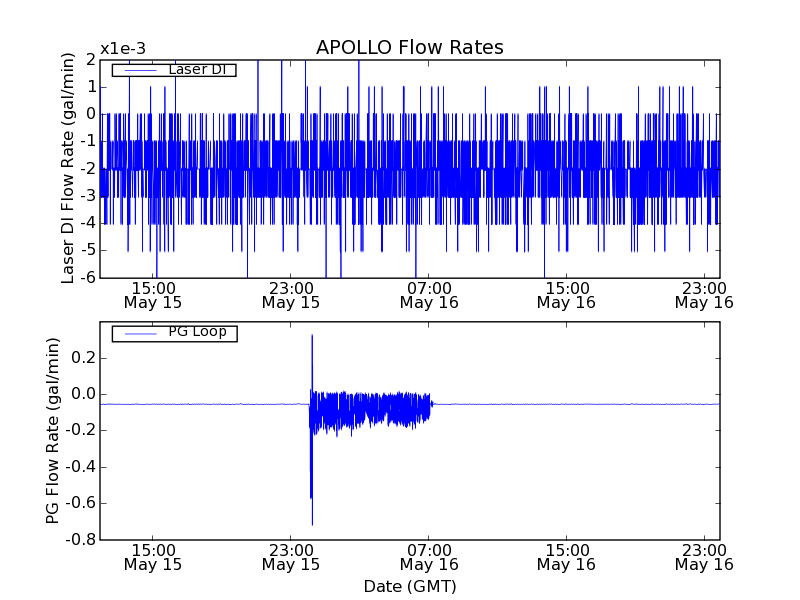Click bottom plot's 23:00 May 15 tick label
The width and height of the screenshot is (800, 600).
tap(291, 556)
